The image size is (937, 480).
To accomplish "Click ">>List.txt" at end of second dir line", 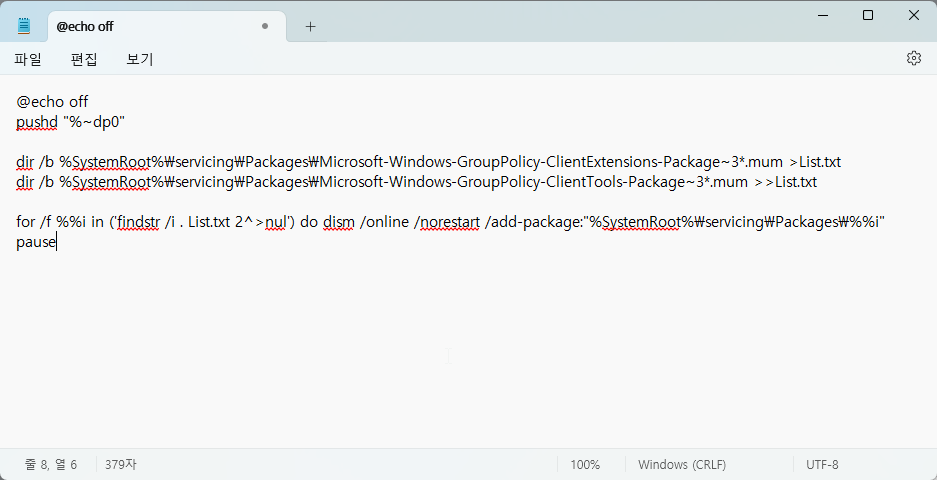I will [x=786, y=182].
